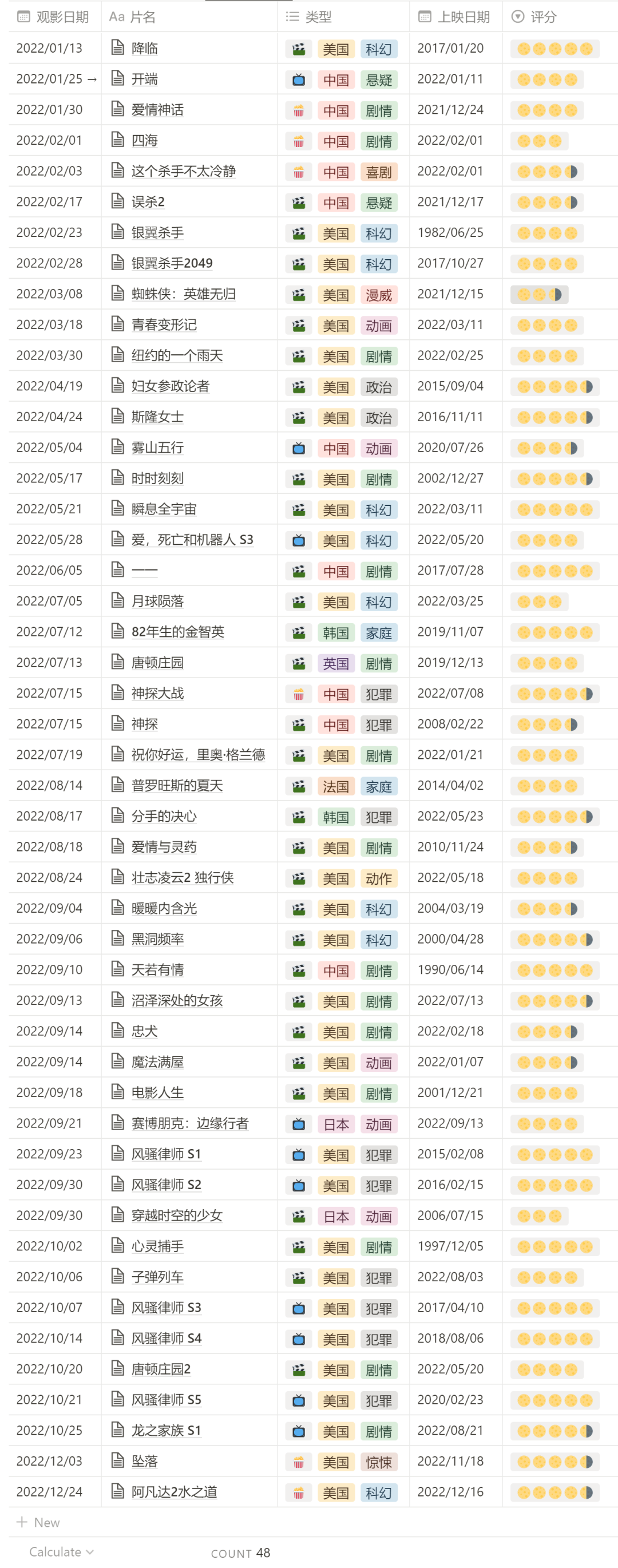Click the TV icon in the 赛博朋克：边缘行者 row
Screen dimensions: 618x1568
298,1124
